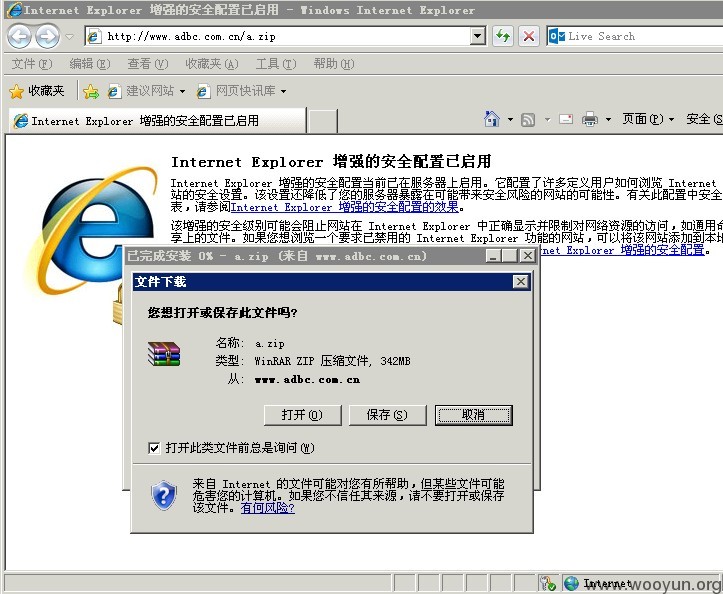Screen dimensions: 723x594
Task: Click the file name text a.zip
Action: pos(270,344)
